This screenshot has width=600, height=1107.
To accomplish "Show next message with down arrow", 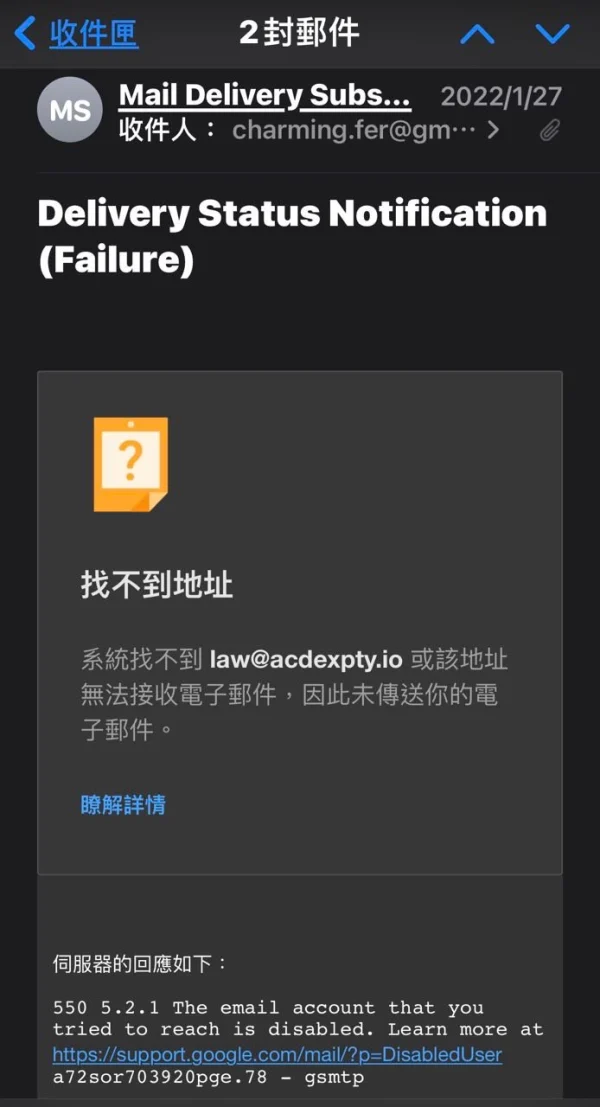I will 553,33.
